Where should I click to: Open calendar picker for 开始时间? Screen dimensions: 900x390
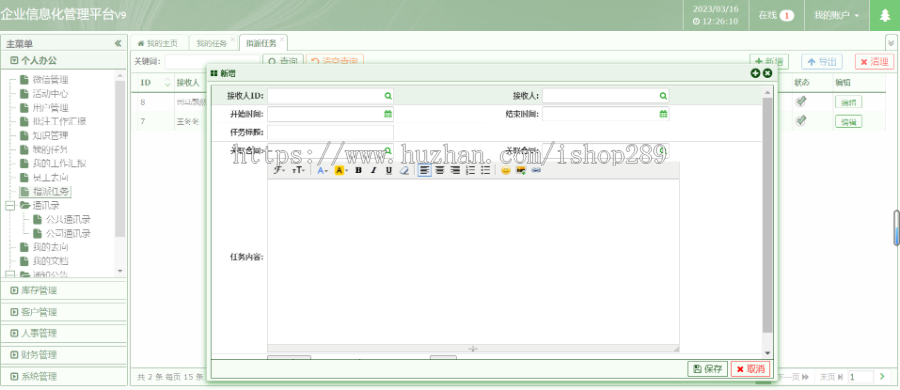[388, 114]
